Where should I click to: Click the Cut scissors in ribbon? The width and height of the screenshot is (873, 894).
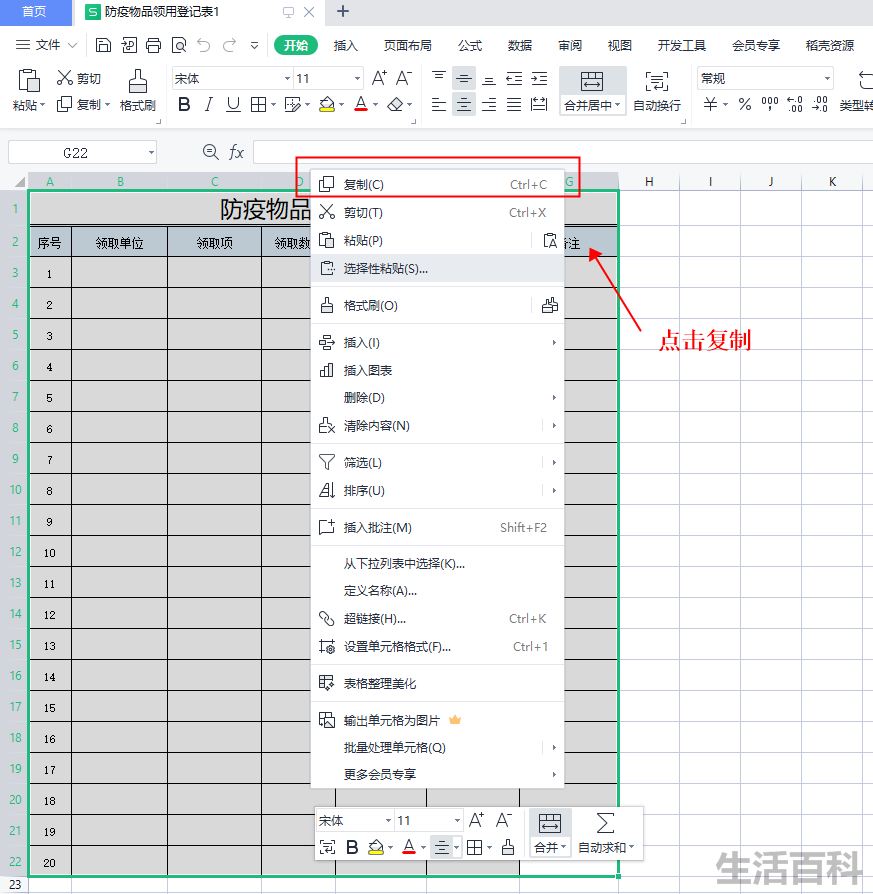(x=64, y=78)
